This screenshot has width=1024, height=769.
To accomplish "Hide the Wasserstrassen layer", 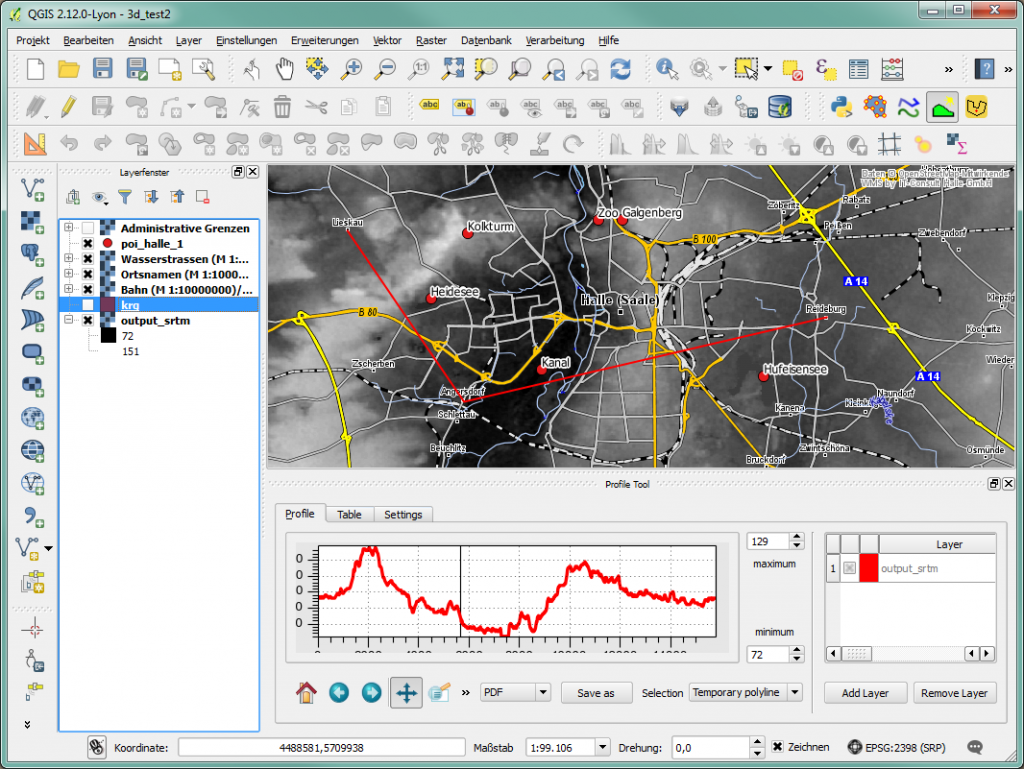I will click(88, 259).
